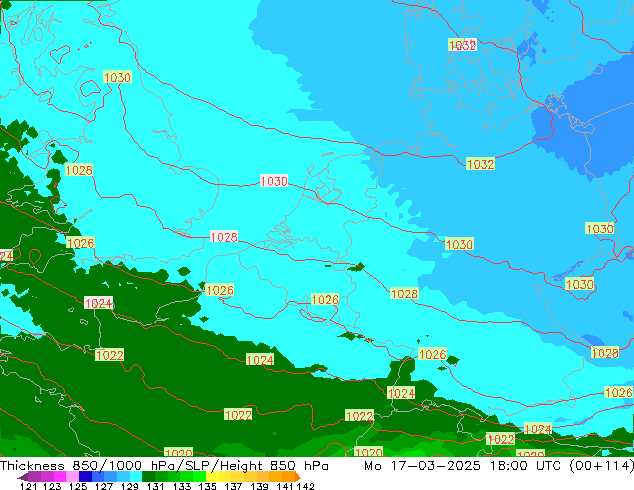Click the green-background 1032 isobar label

(x=480, y=164)
